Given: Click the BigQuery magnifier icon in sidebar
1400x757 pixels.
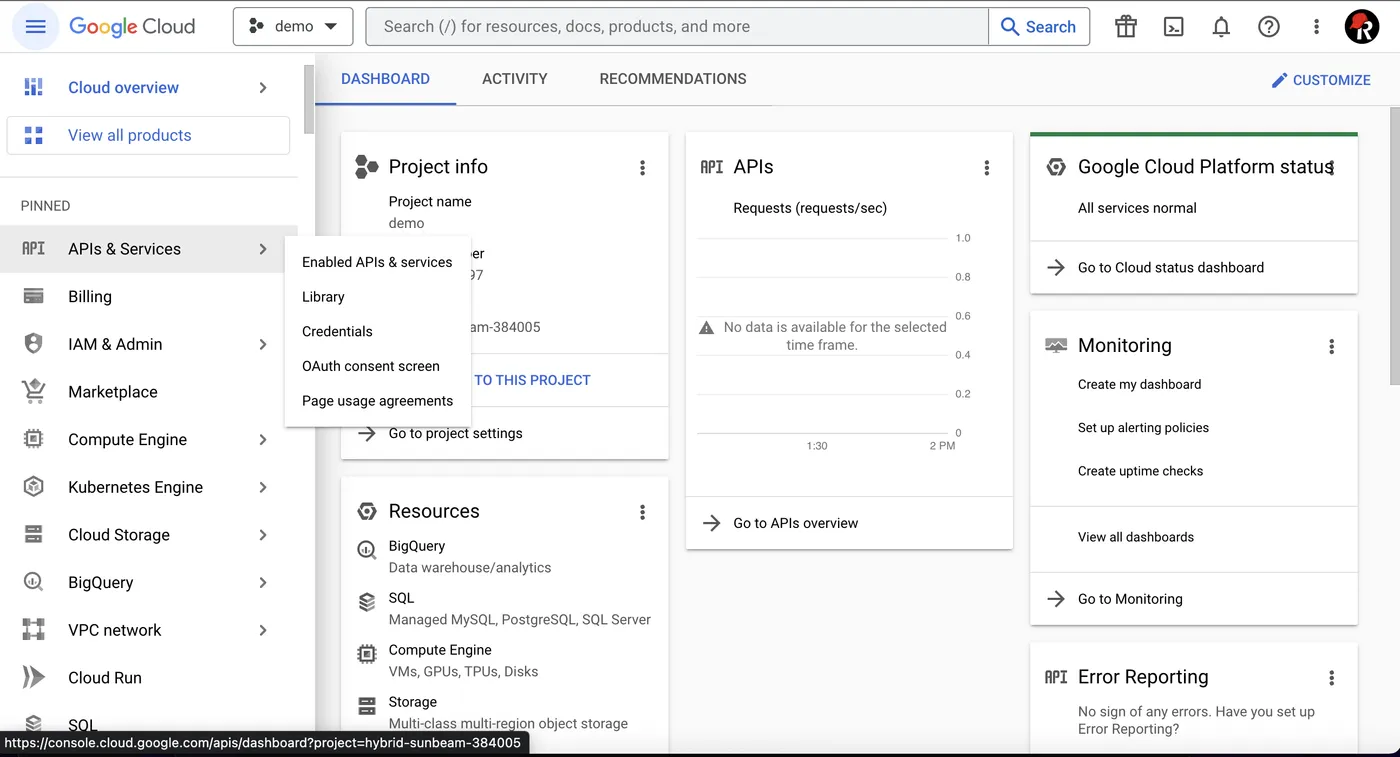Looking at the screenshot, I should (34, 582).
